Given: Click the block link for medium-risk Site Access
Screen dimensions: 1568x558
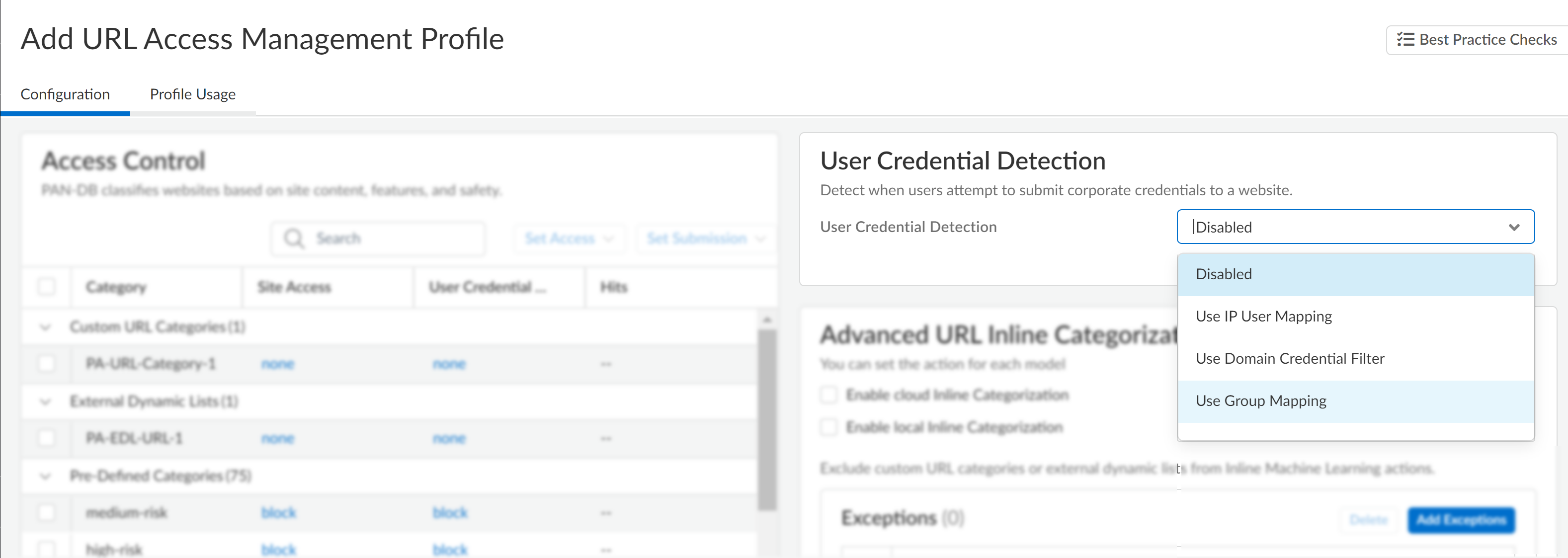Looking at the screenshot, I should coord(278,513).
